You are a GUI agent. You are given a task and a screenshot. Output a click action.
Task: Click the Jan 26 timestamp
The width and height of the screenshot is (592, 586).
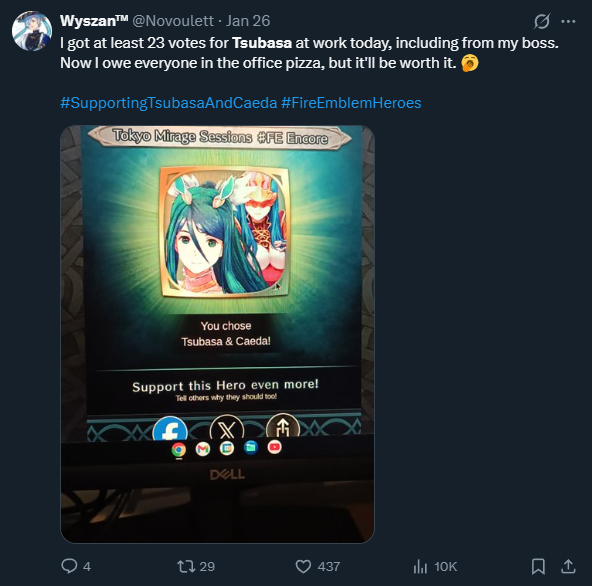tap(248, 21)
